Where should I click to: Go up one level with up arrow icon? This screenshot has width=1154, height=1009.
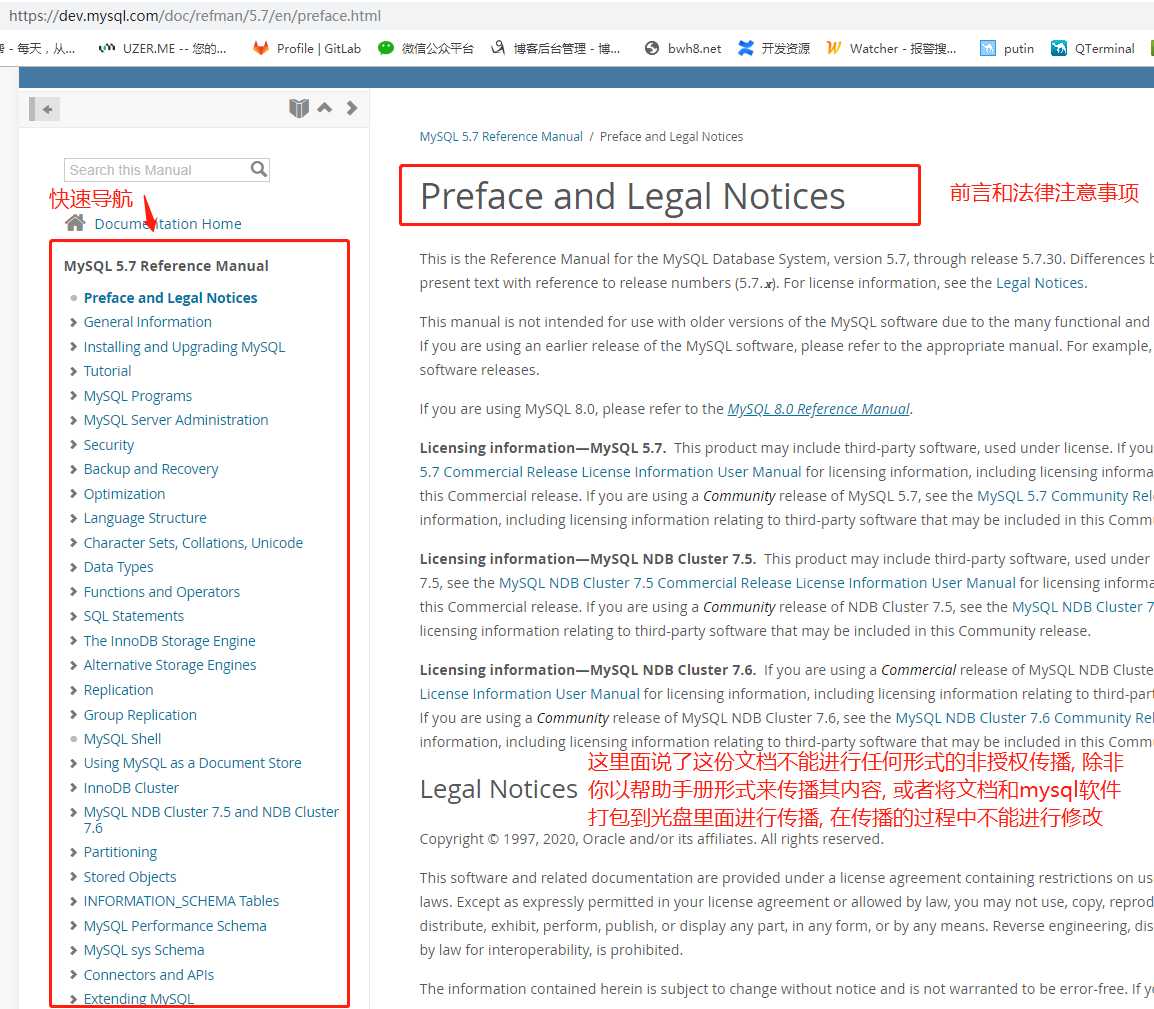click(325, 107)
